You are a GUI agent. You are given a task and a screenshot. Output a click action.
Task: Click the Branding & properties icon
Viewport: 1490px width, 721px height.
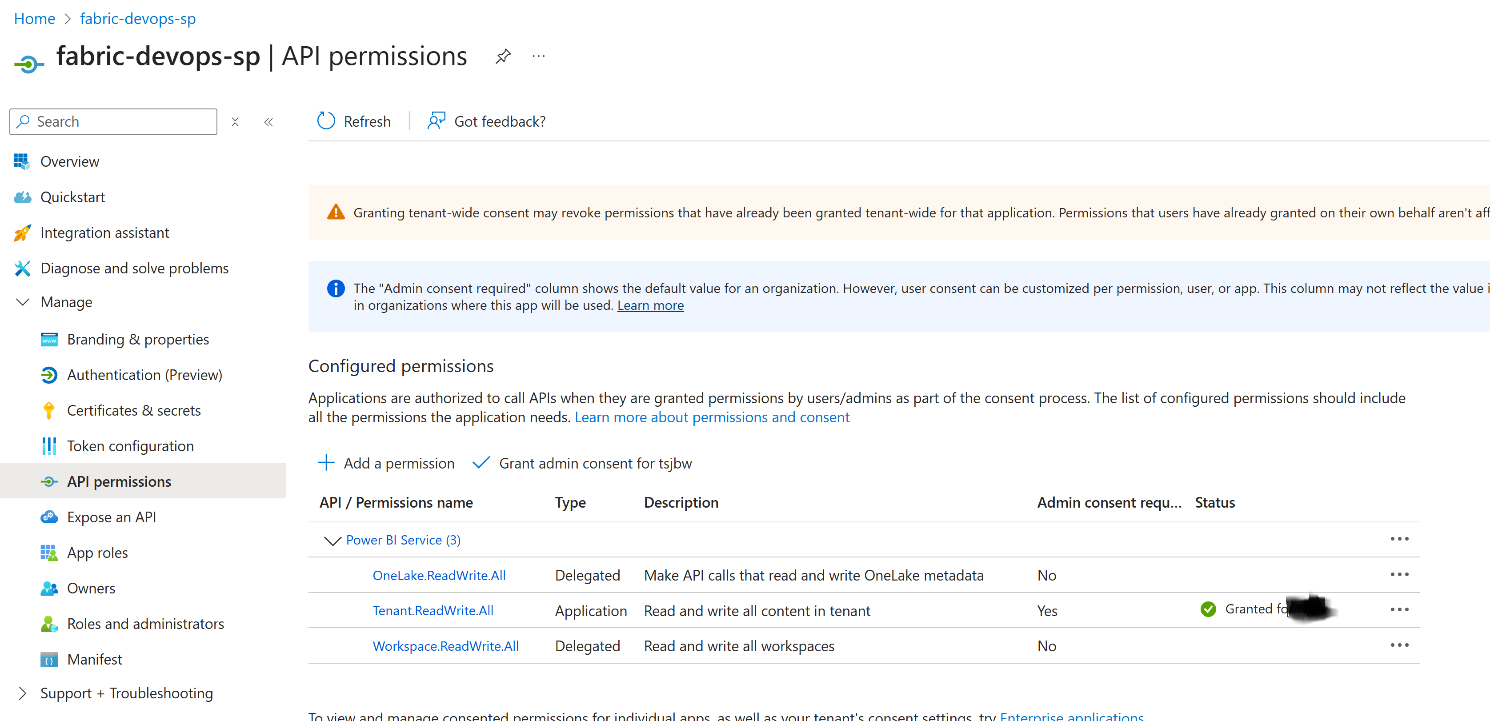pyautogui.click(x=49, y=339)
